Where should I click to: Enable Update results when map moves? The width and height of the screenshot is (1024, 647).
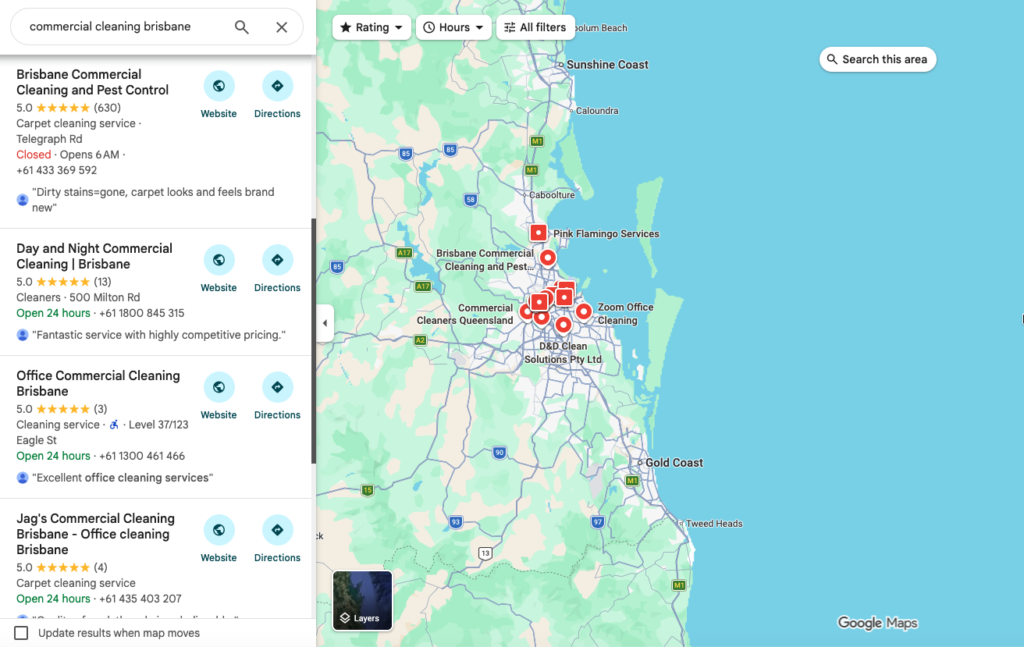[22, 633]
